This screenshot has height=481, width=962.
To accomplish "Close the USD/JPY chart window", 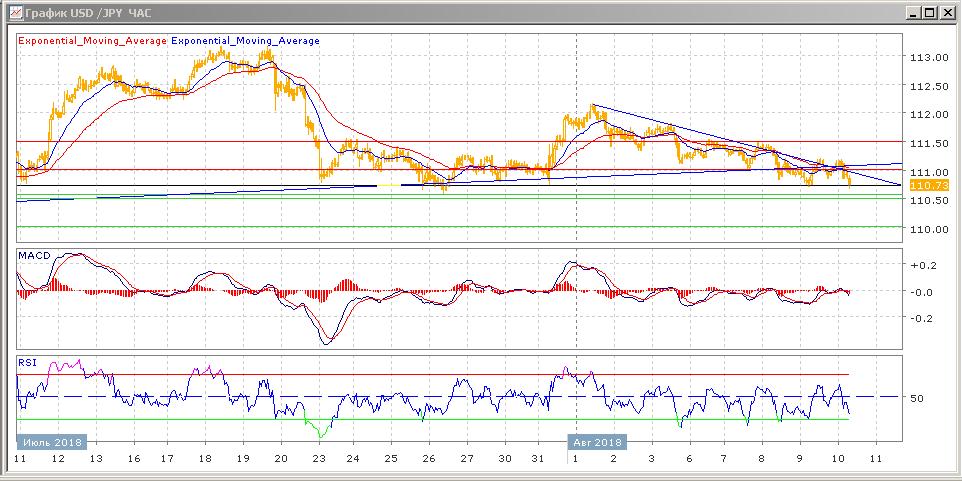I will [947, 12].
